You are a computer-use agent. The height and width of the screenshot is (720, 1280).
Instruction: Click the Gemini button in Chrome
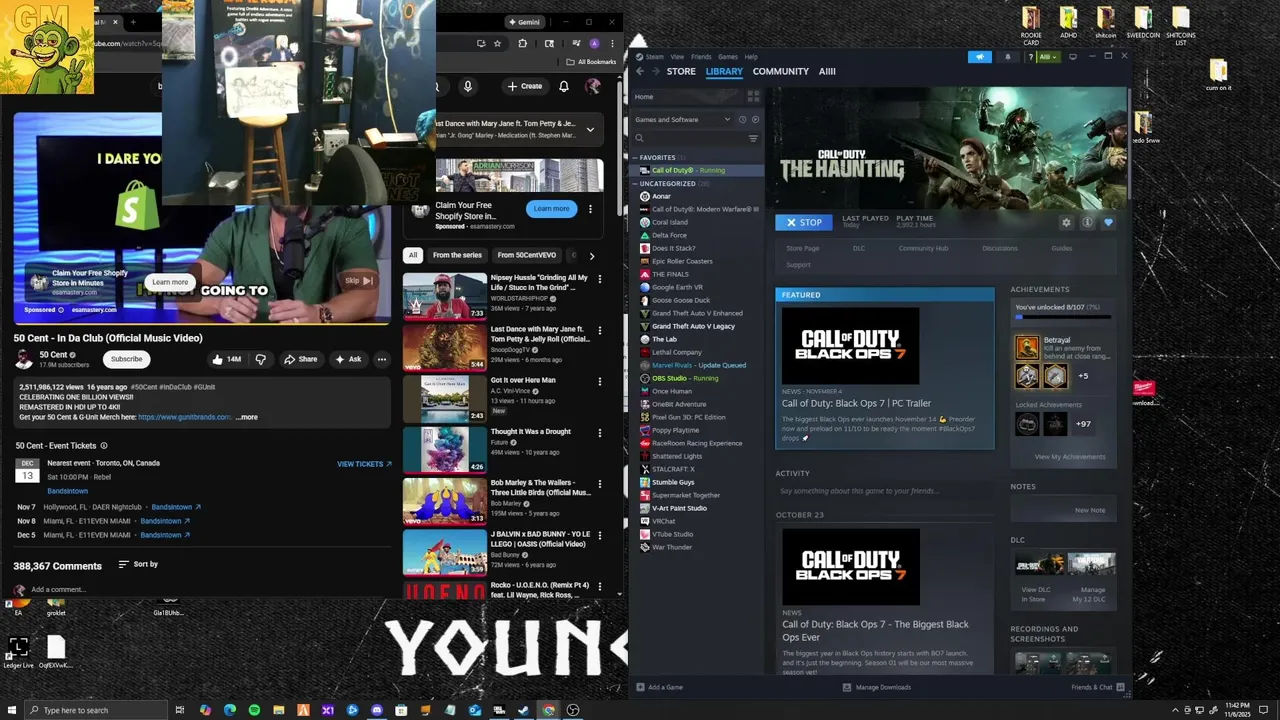click(x=524, y=22)
